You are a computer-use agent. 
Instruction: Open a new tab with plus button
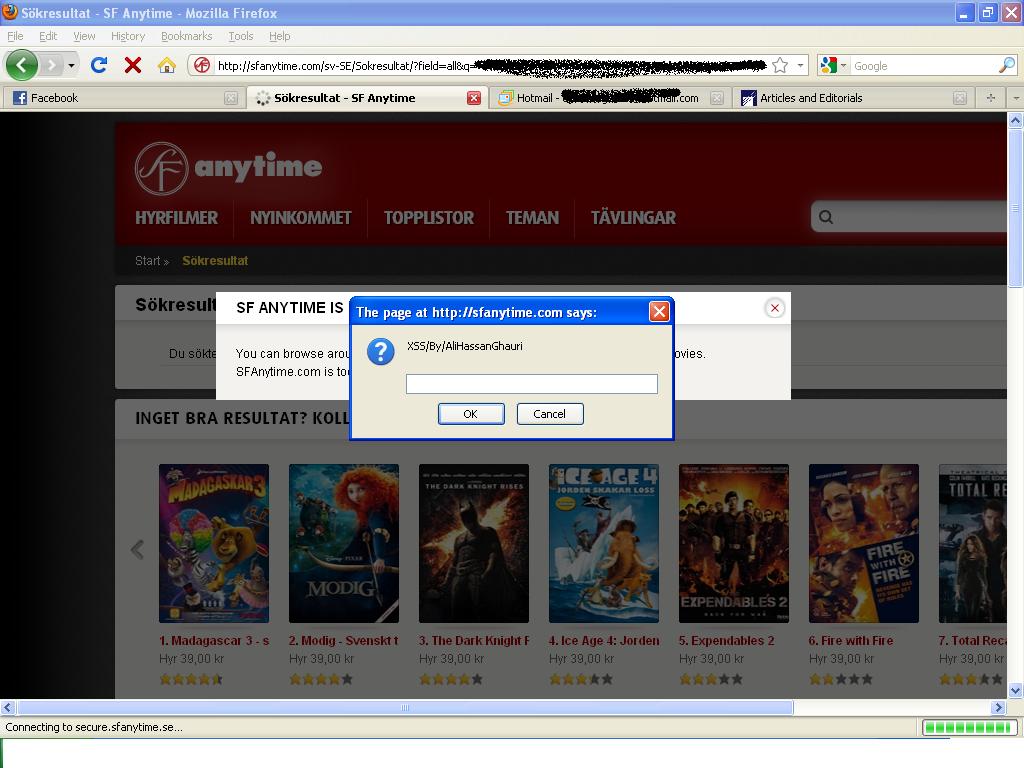pos(991,98)
